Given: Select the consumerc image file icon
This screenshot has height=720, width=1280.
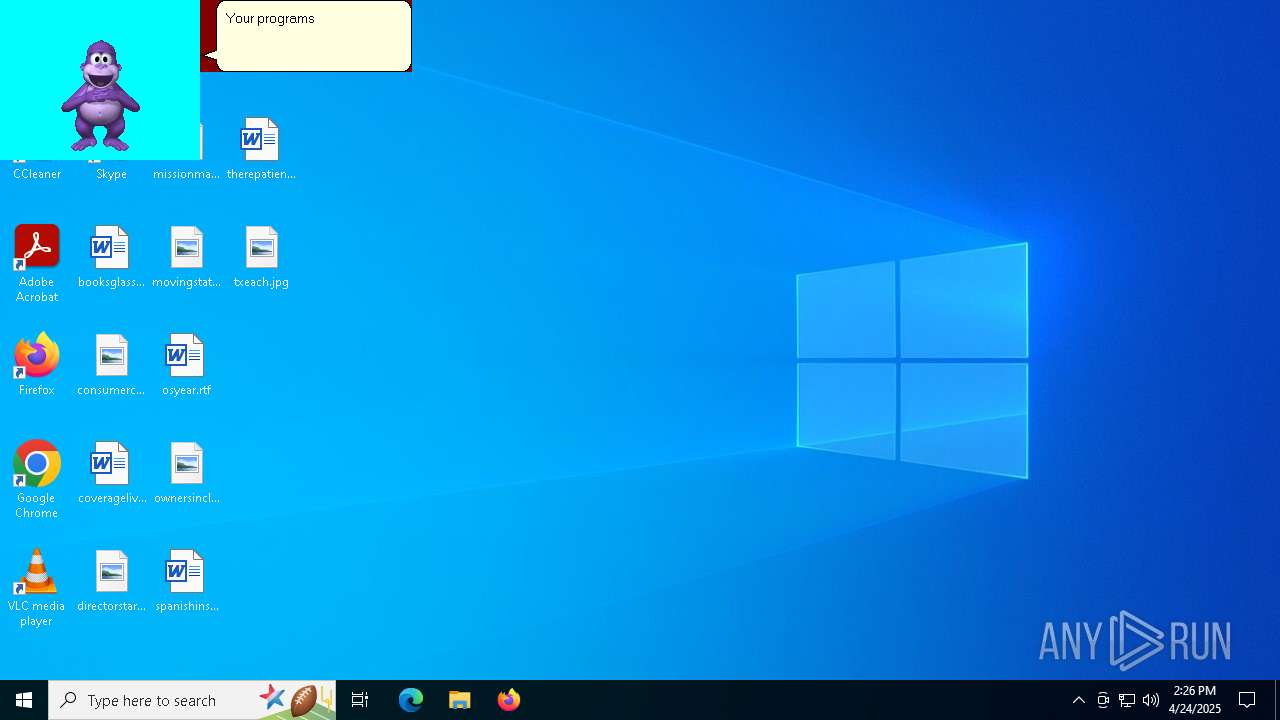Looking at the screenshot, I should (111, 365).
